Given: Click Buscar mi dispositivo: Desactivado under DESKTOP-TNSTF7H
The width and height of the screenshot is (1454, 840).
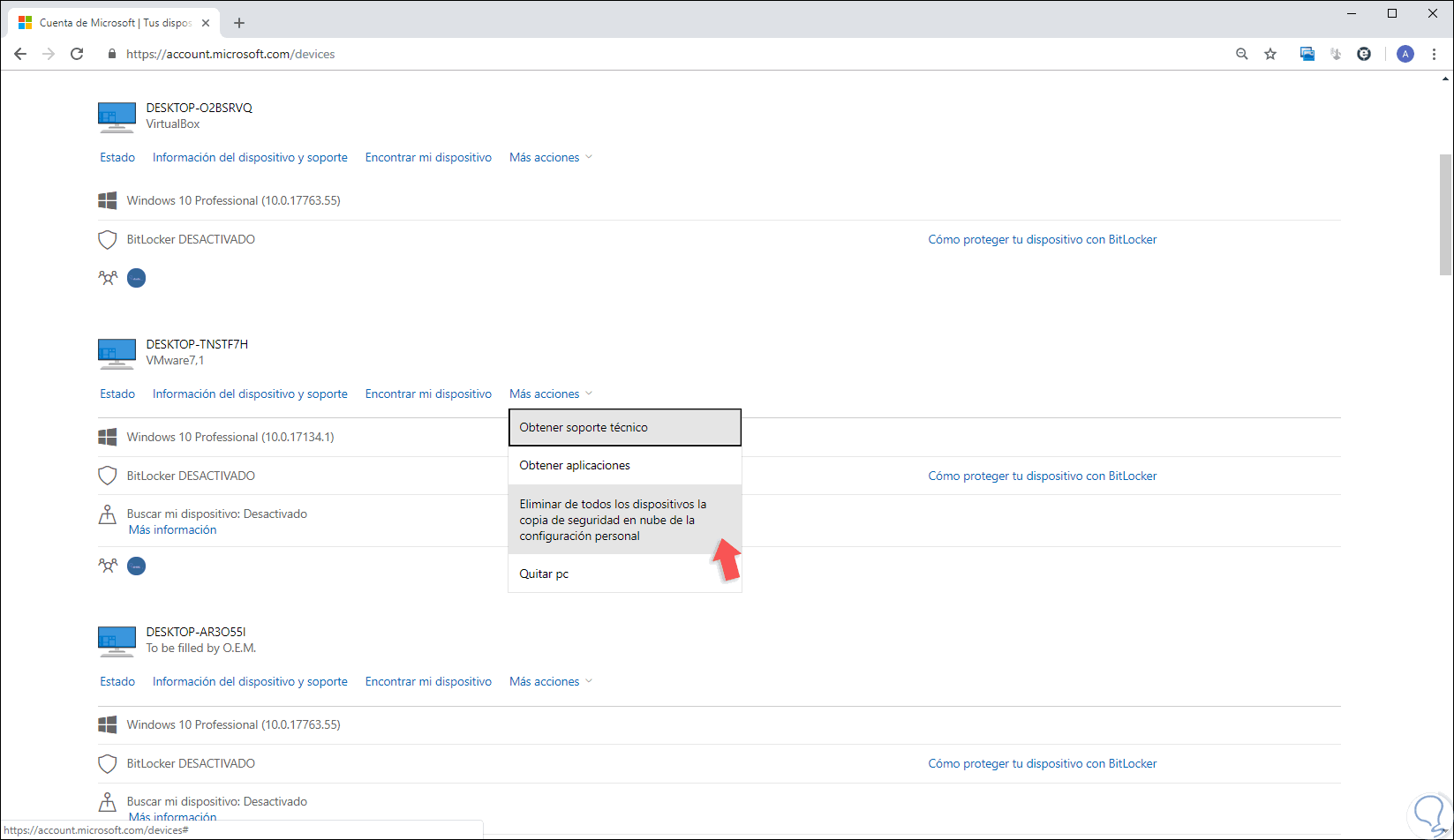Looking at the screenshot, I should 217,514.
